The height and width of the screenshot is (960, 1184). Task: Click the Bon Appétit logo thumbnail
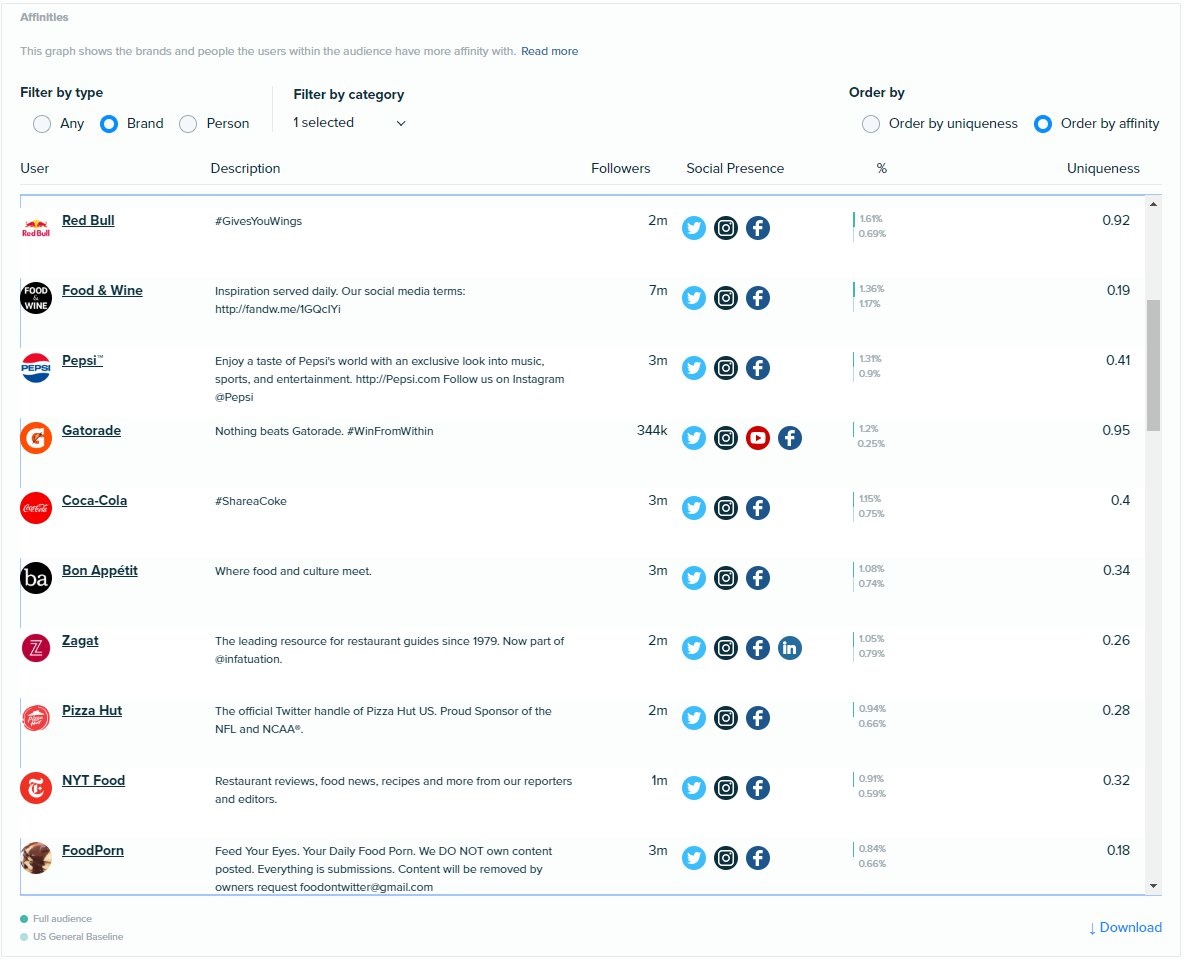[35, 578]
